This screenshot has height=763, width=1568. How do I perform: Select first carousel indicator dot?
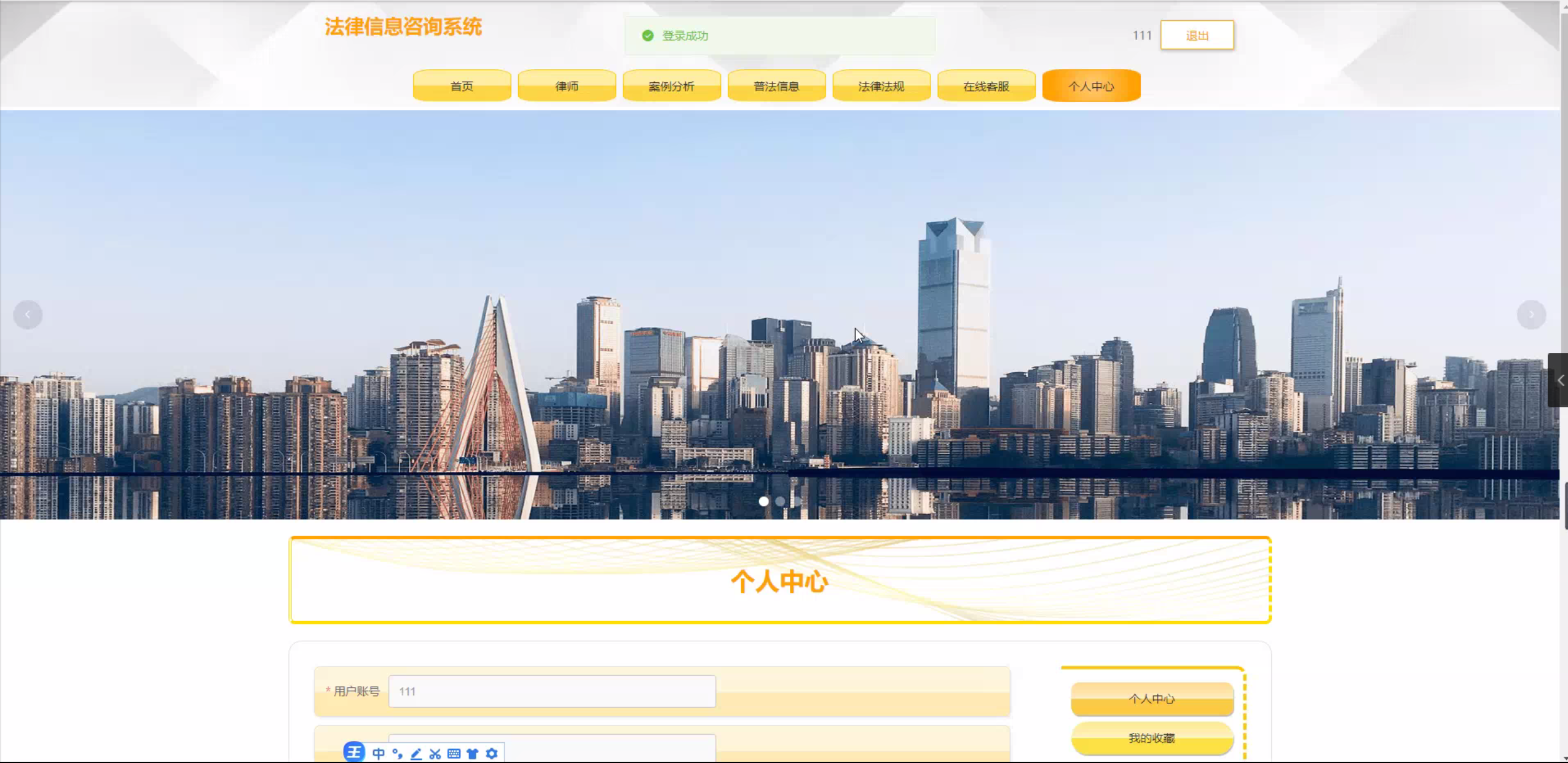pyautogui.click(x=763, y=501)
